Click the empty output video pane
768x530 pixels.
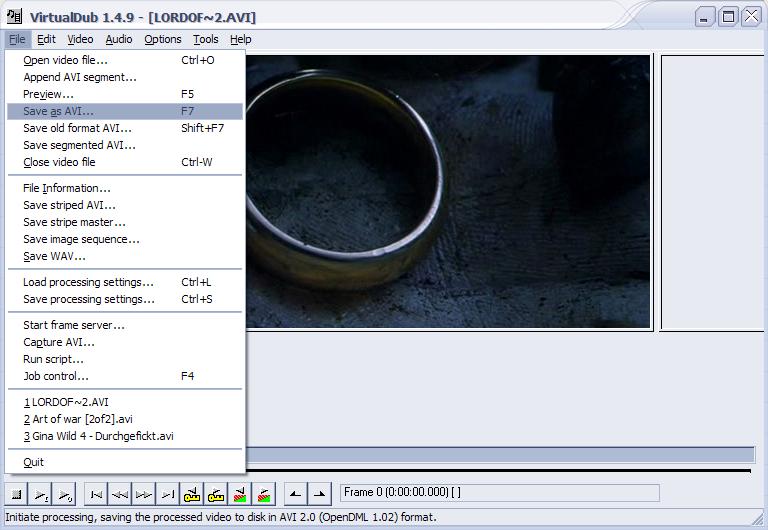(713, 193)
